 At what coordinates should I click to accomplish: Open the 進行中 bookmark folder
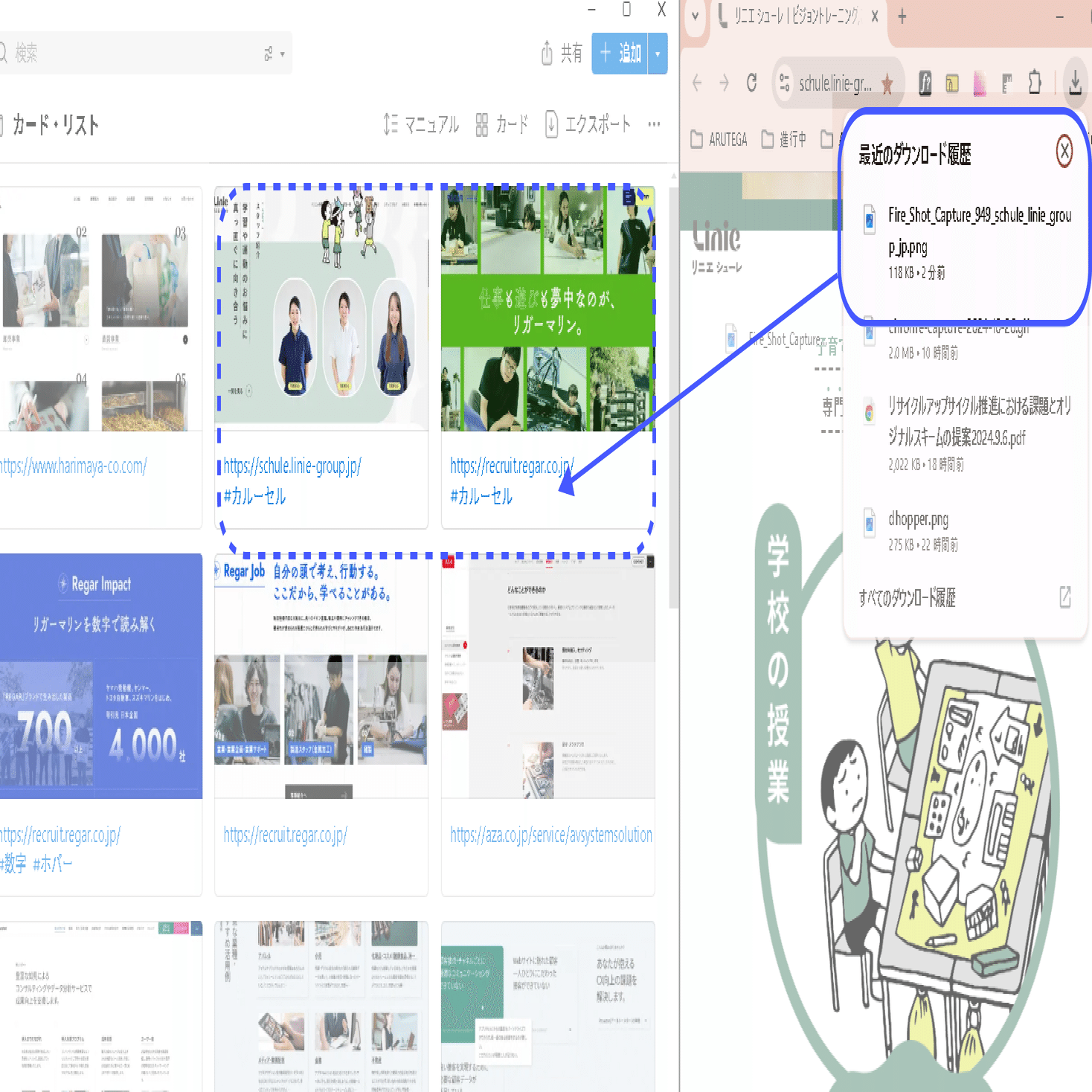tap(784, 139)
